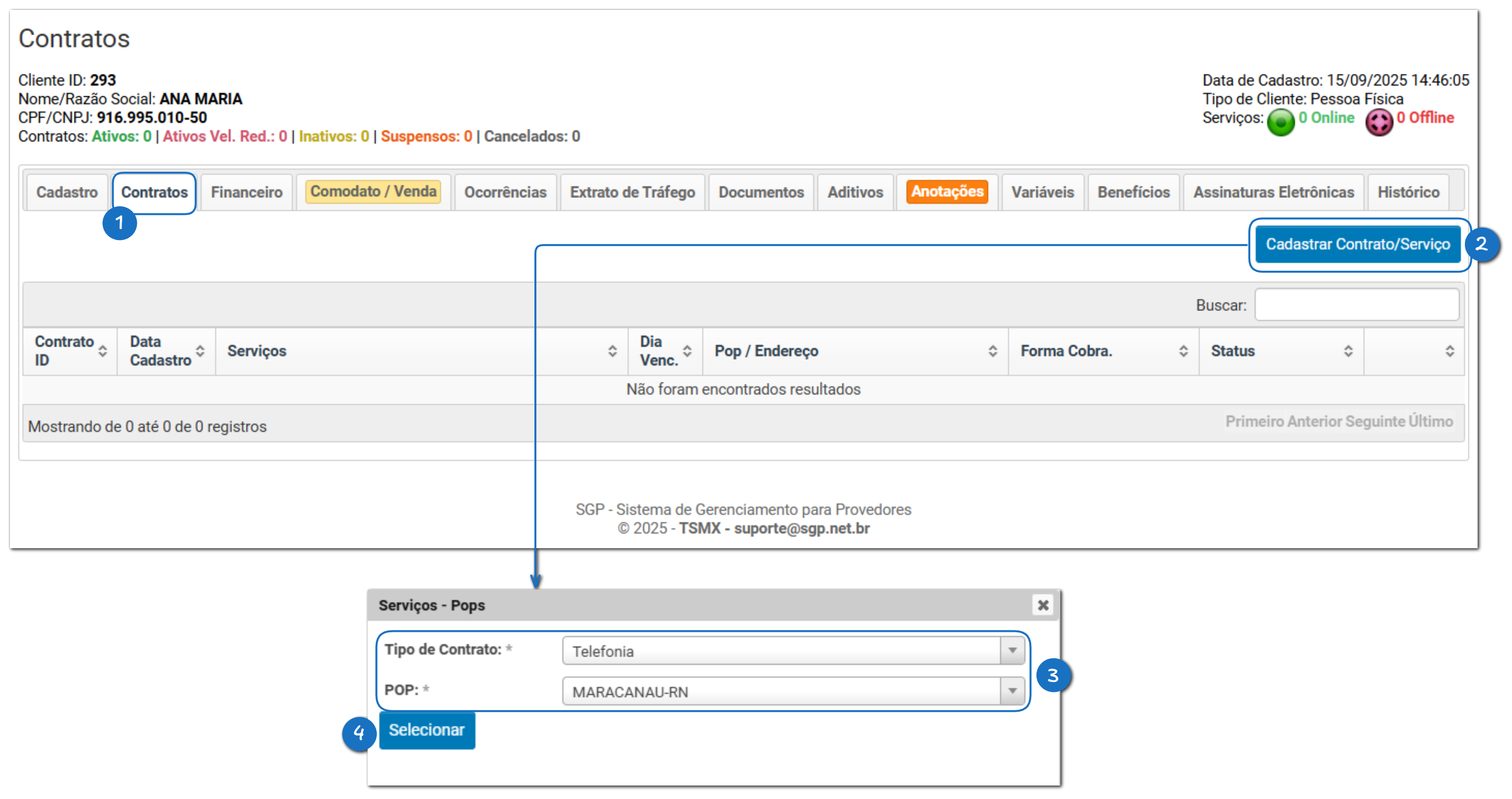Open the orange Anotações tab
Image resolution: width=1512 pixels, height=799 pixels.
(x=947, y=191)
